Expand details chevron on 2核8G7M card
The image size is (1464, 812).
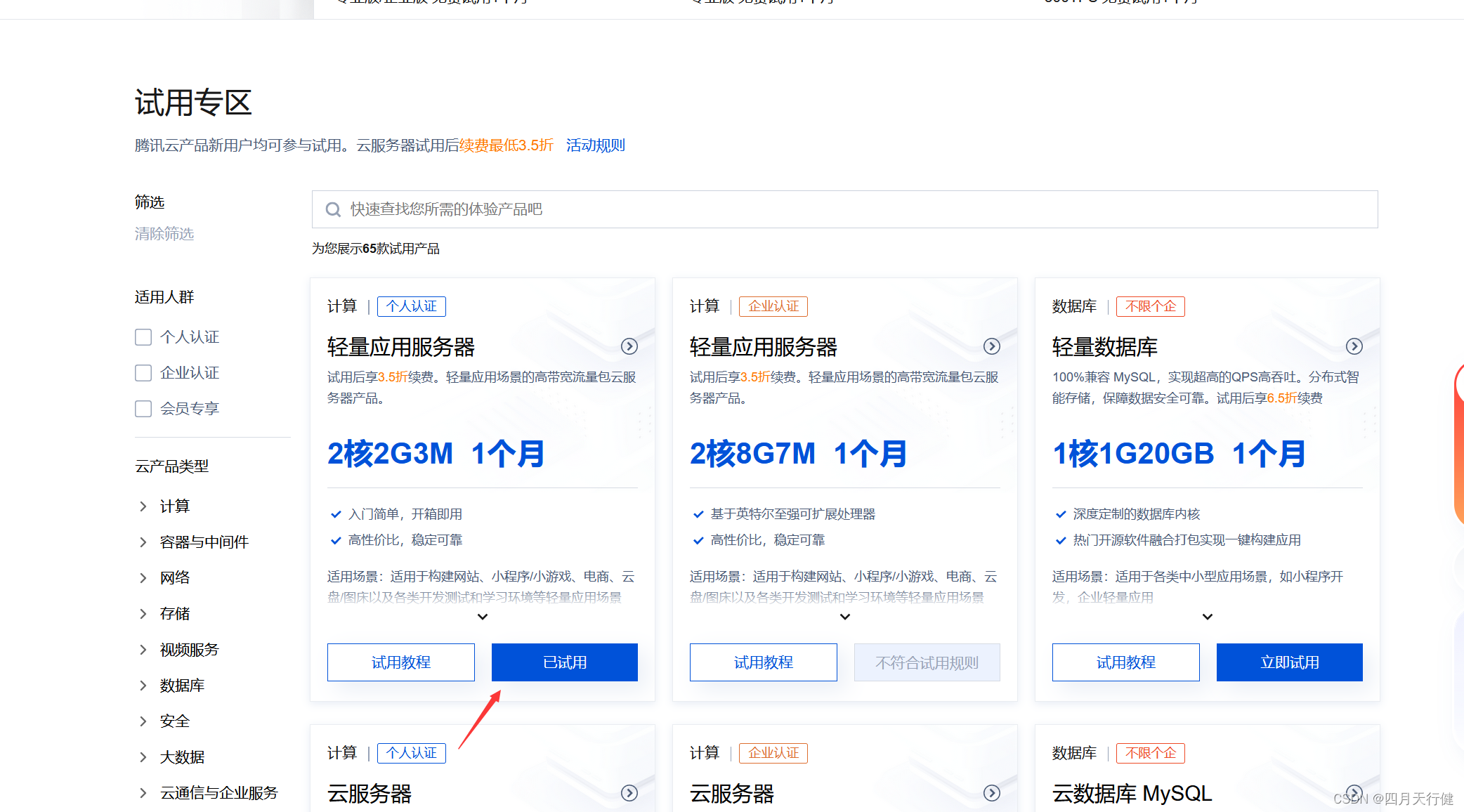point(845,617)
